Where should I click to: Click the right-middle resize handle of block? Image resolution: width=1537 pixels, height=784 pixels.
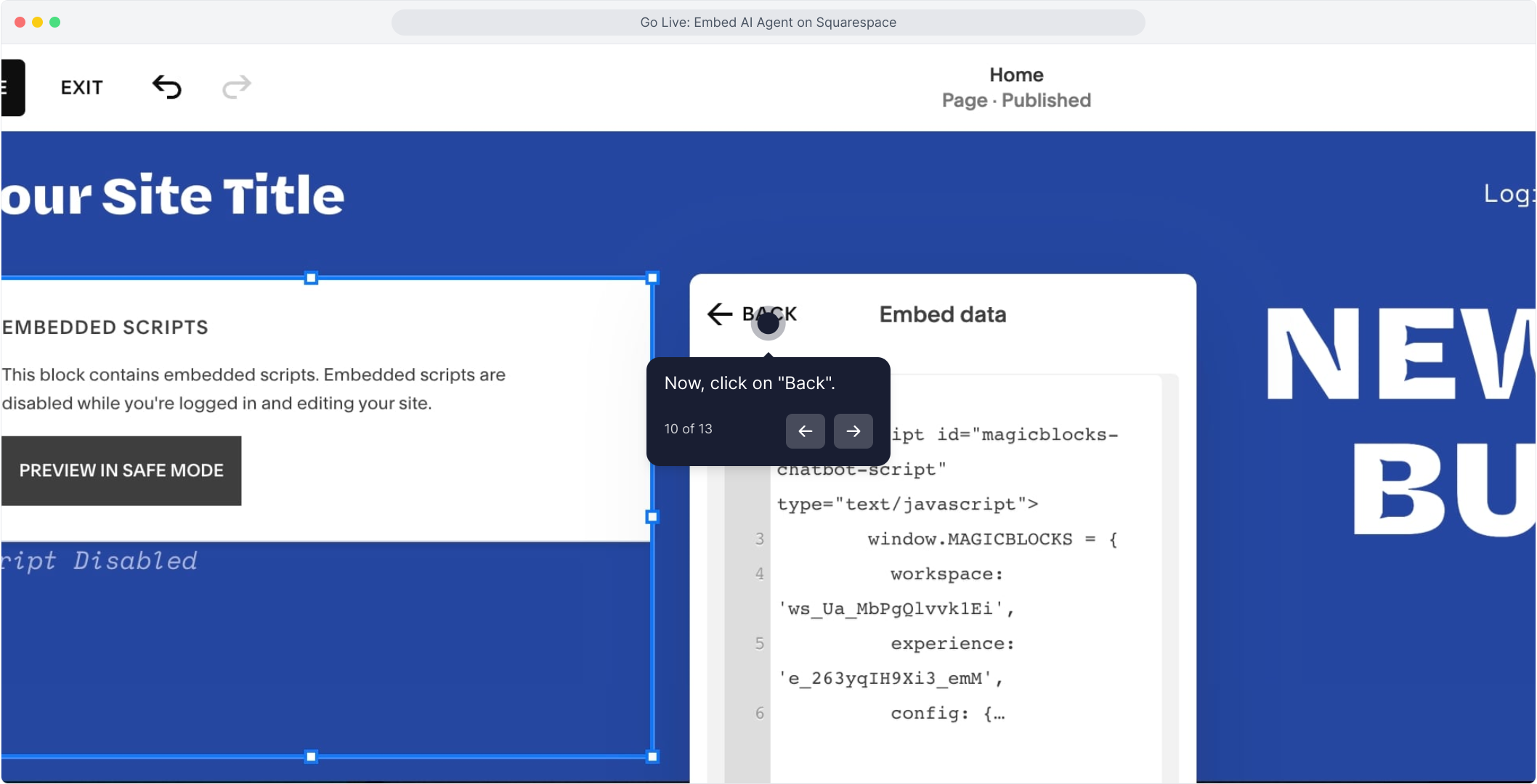coord(652,517)
